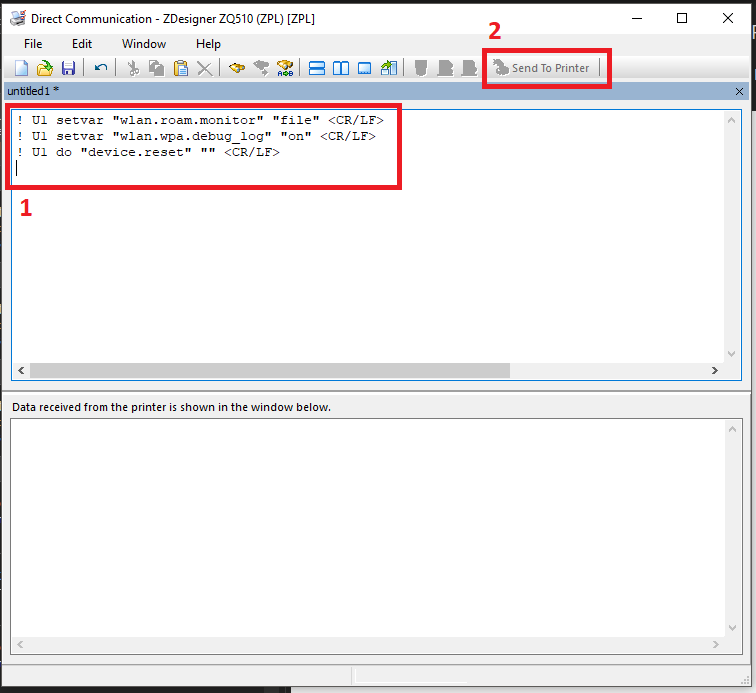This screenshot has width=756, height=693.
Task: Open the Edit menu
Action: tap(82, 44)
